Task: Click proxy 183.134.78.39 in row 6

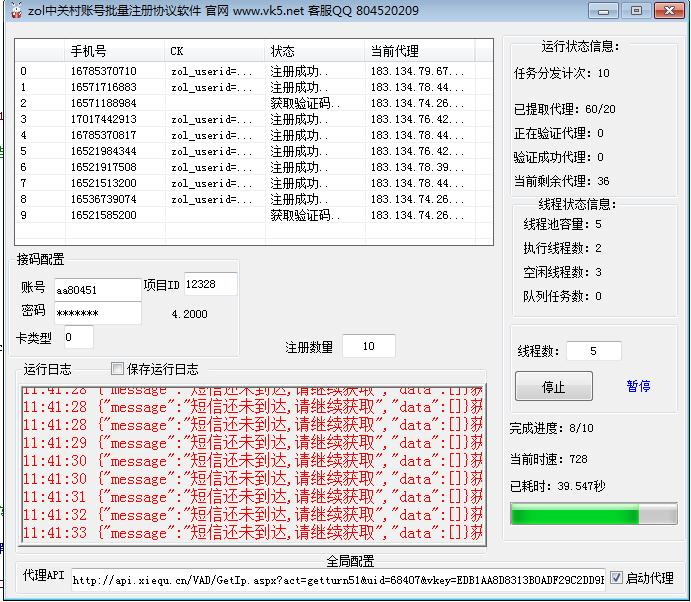Action: coord(417,167)
